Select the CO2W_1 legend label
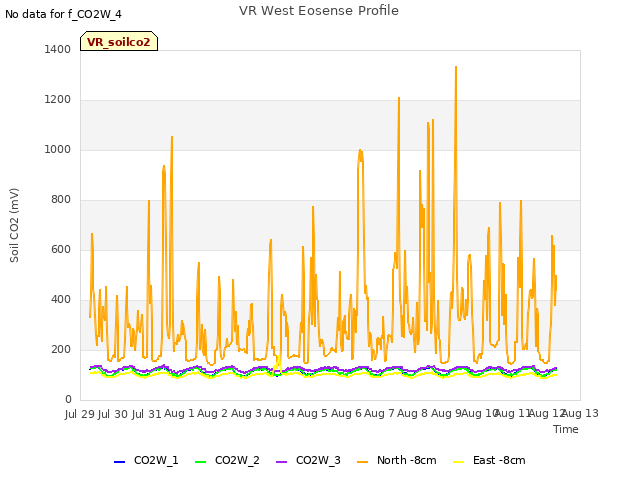 pos(156,460)
